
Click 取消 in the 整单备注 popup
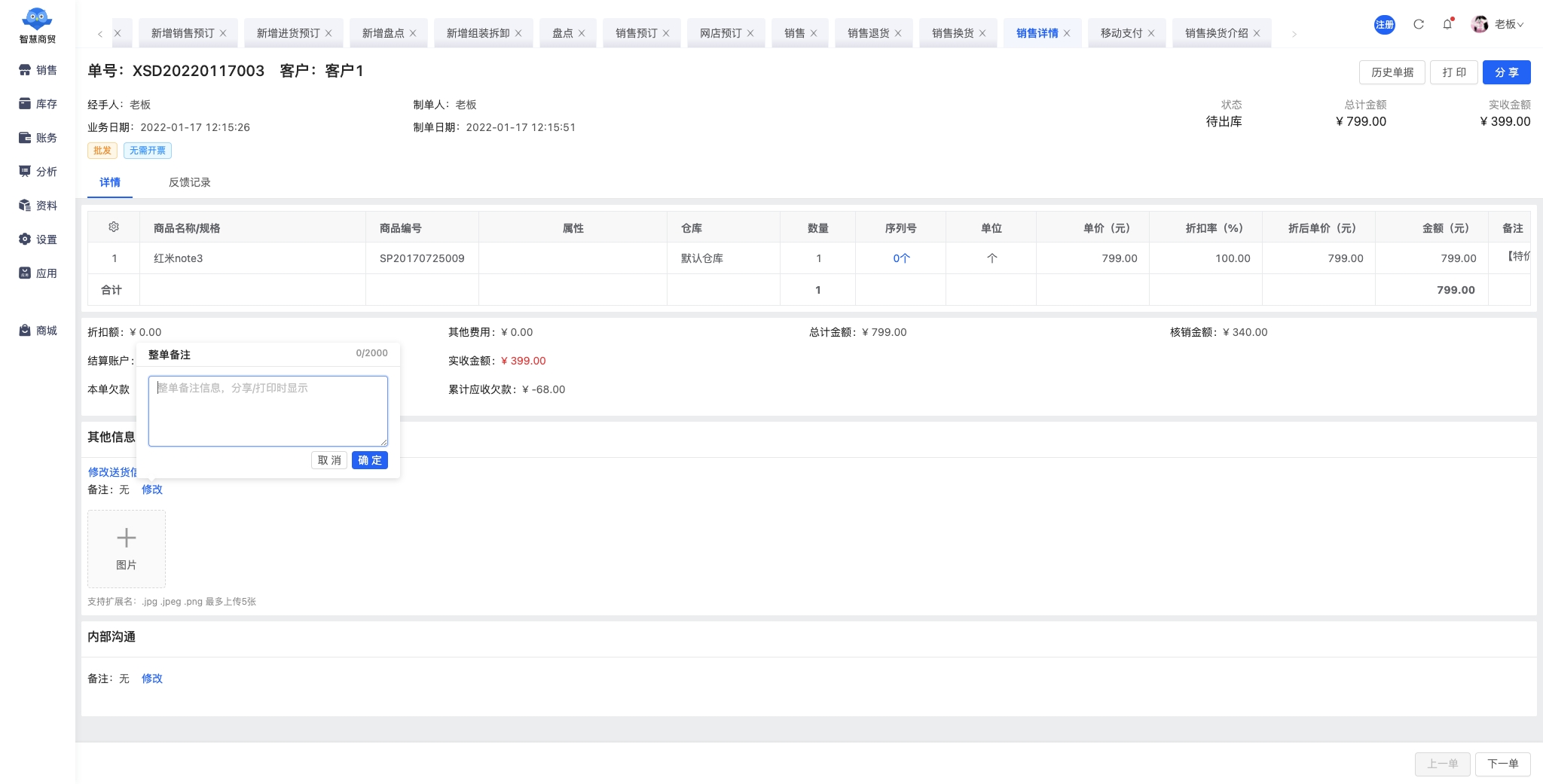coord(329,460)
